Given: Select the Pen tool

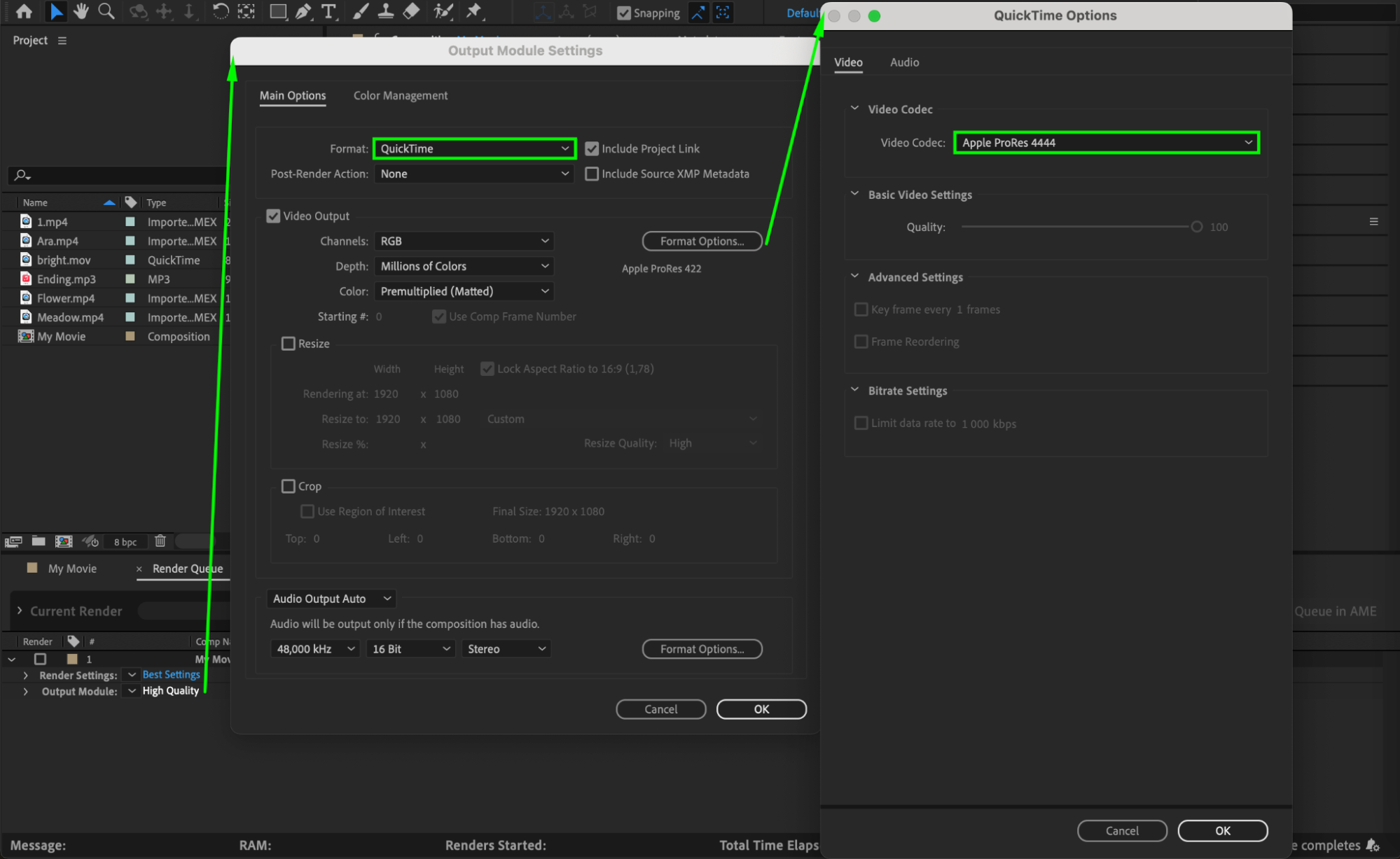Looking at the screenshot, I should click(x=303, y=11).
